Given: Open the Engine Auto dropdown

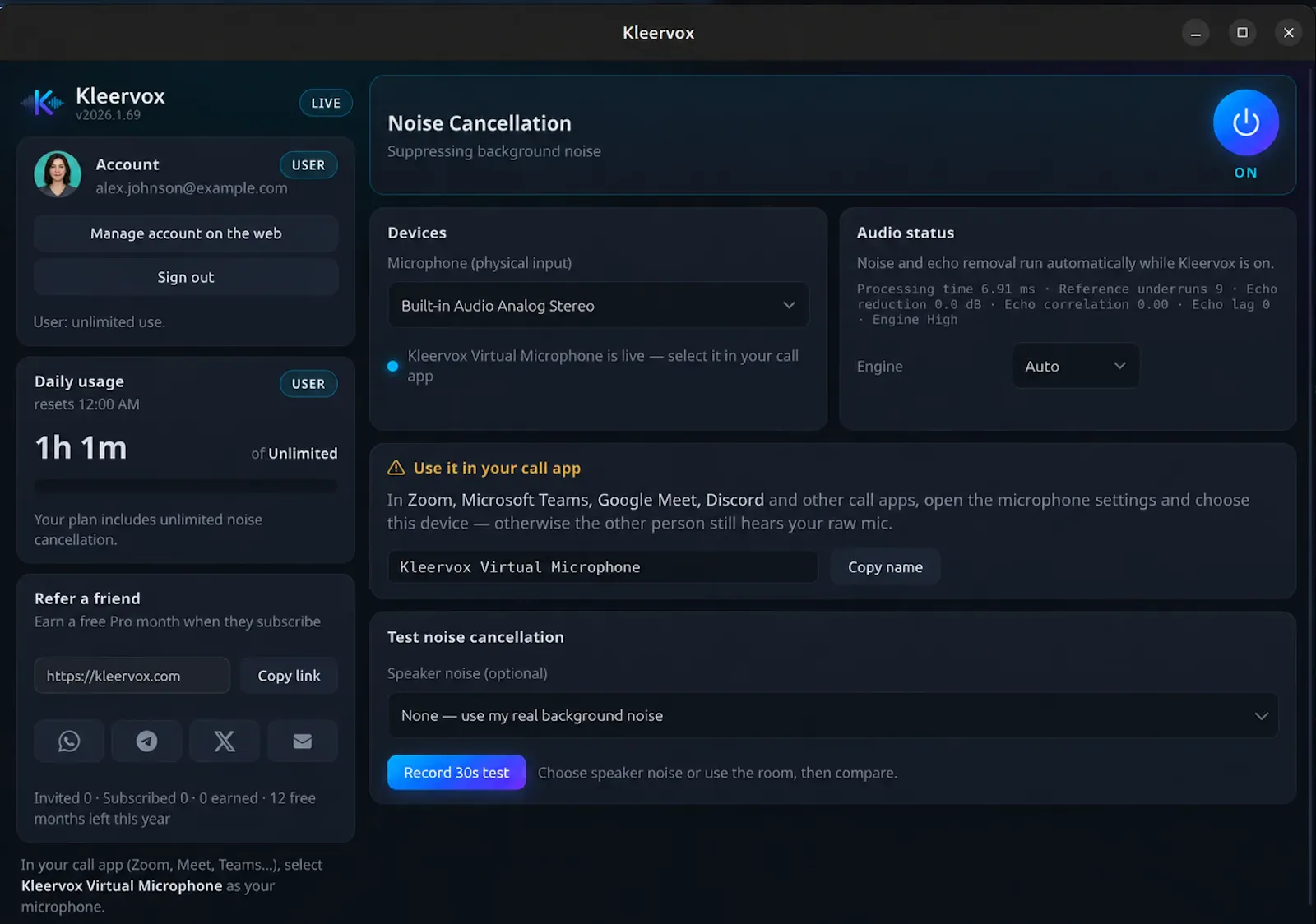Looking at the screenshot, I should click(x=1075, y=366).
